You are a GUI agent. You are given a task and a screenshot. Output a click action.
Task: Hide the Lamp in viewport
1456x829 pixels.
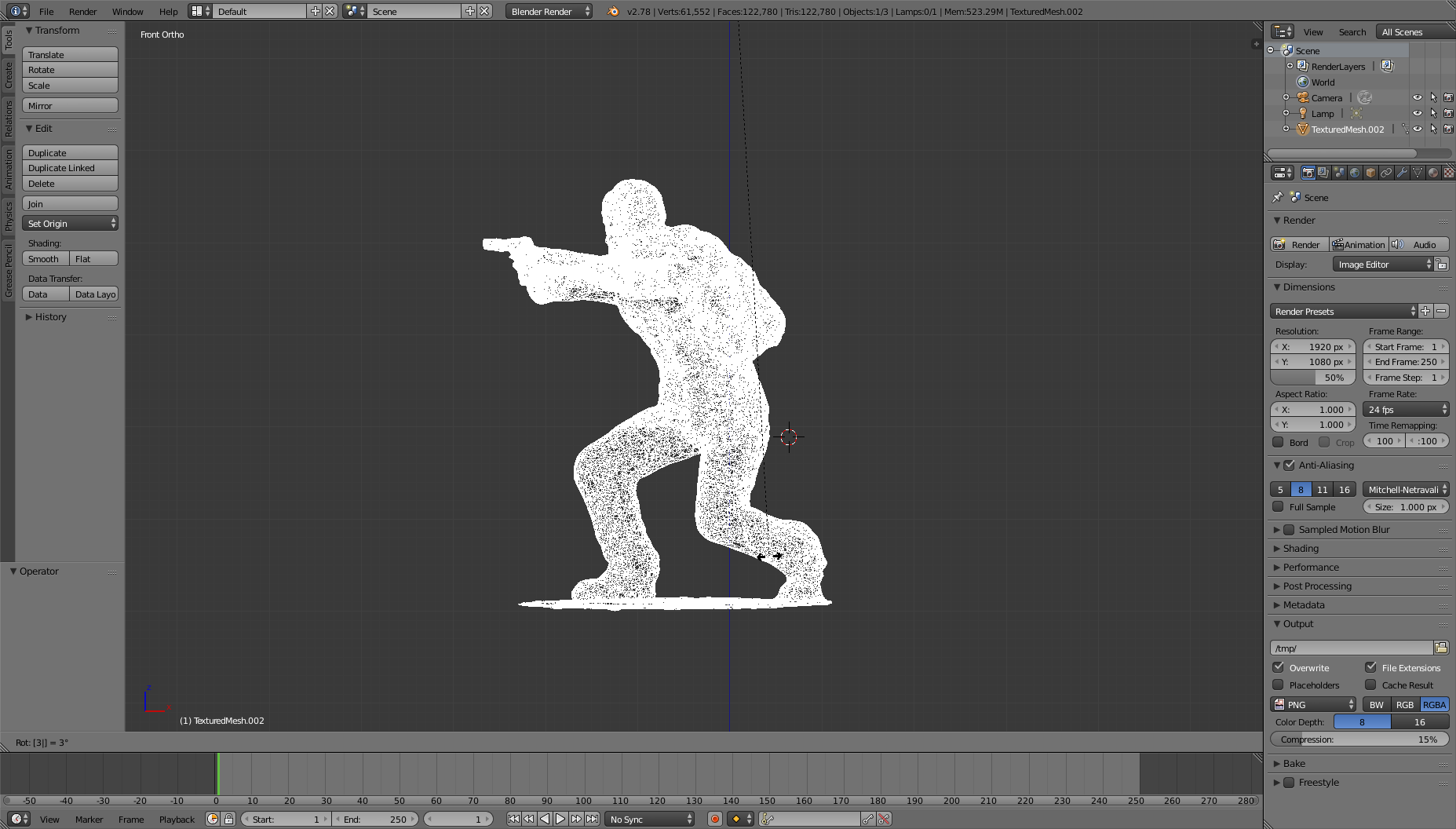point(1418,113)
